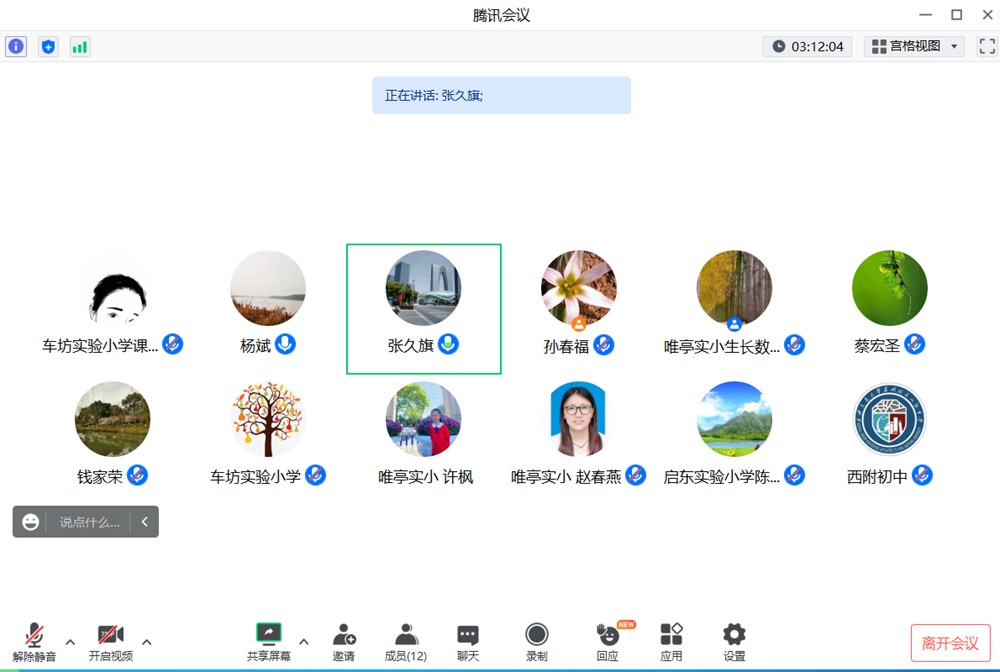Click 西附初中's muted microphone icon

tap(922, 475)
